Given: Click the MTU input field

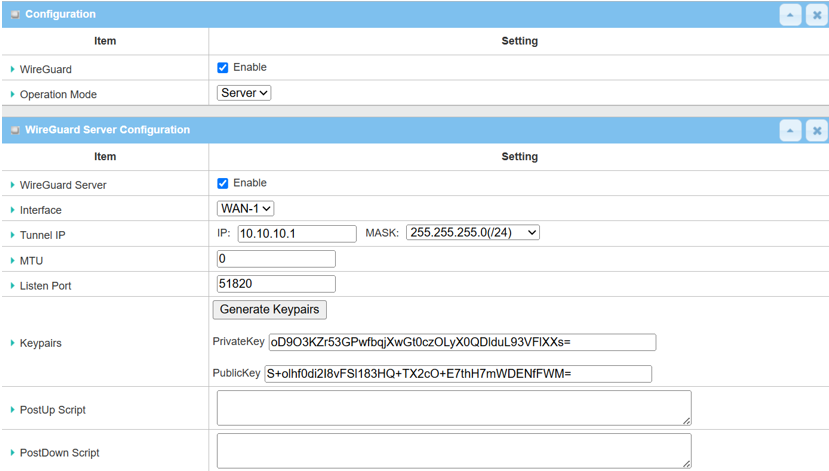Looking at the screenshot, I should coord(276,259).
